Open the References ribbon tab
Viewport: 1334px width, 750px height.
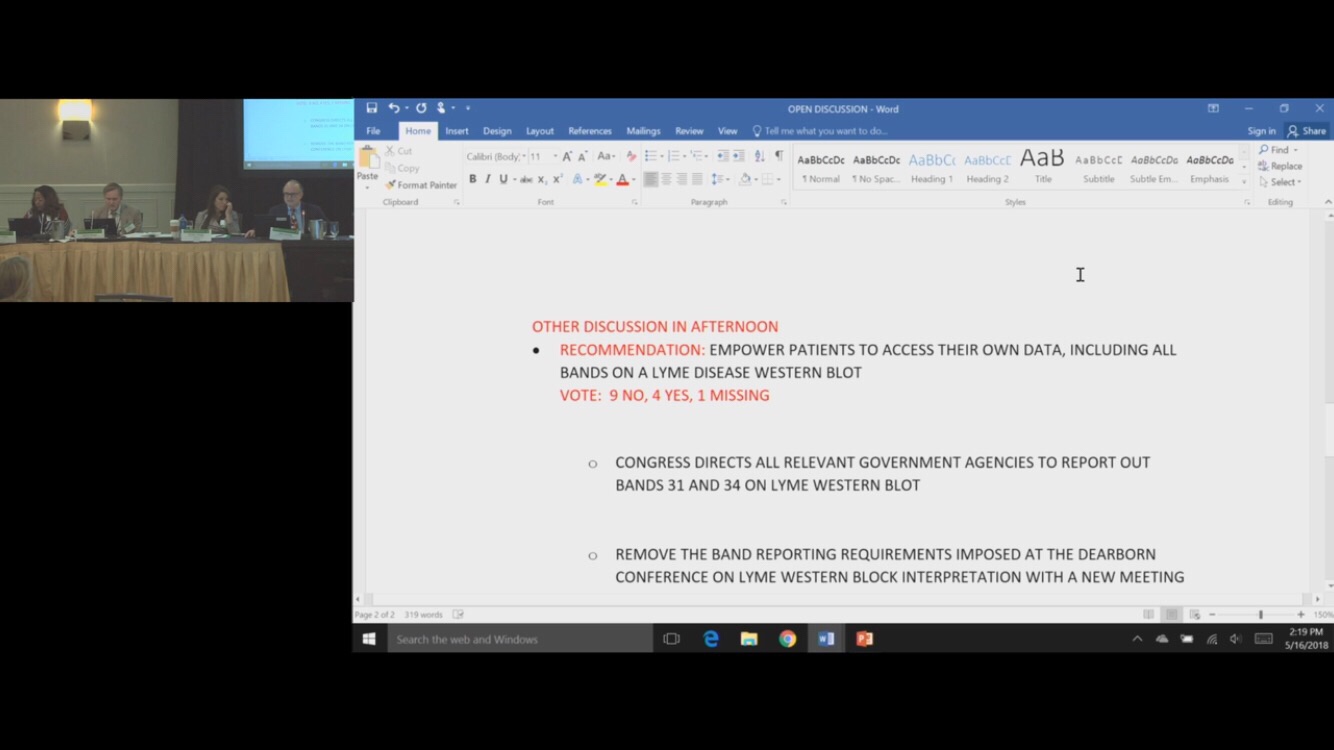(x=590, y=131)
